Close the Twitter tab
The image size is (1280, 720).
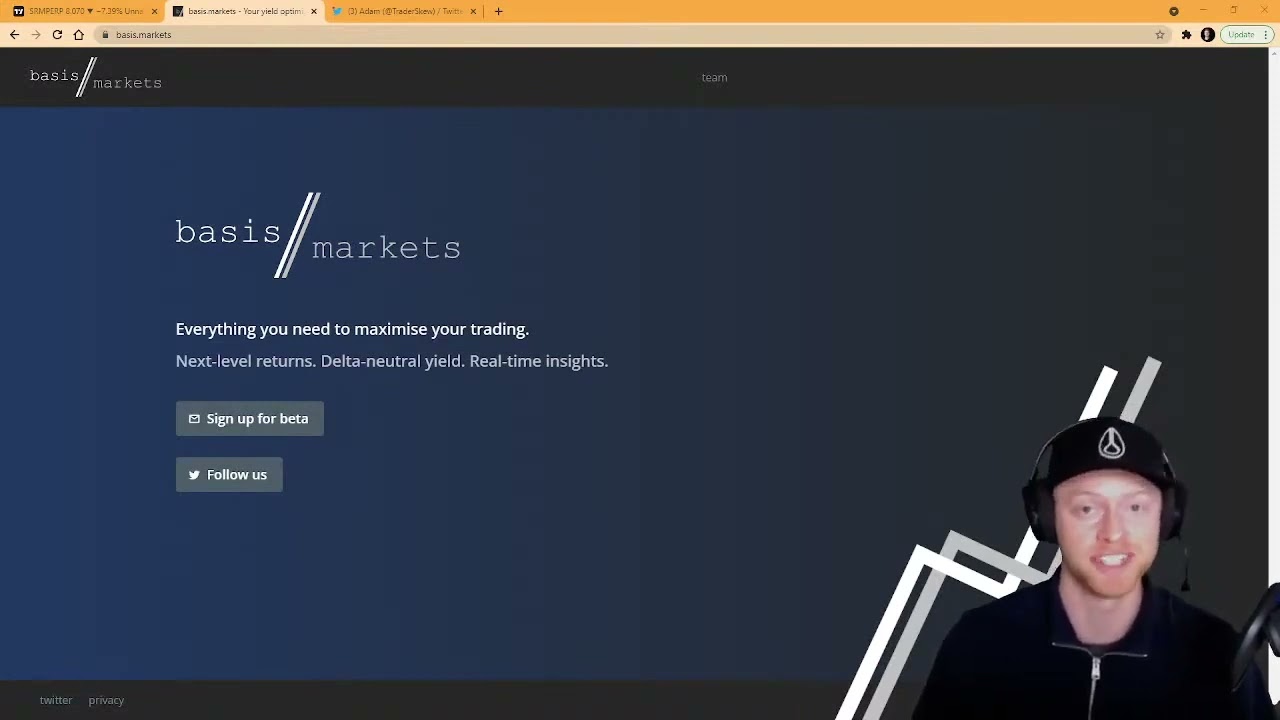tap(473, 11)
